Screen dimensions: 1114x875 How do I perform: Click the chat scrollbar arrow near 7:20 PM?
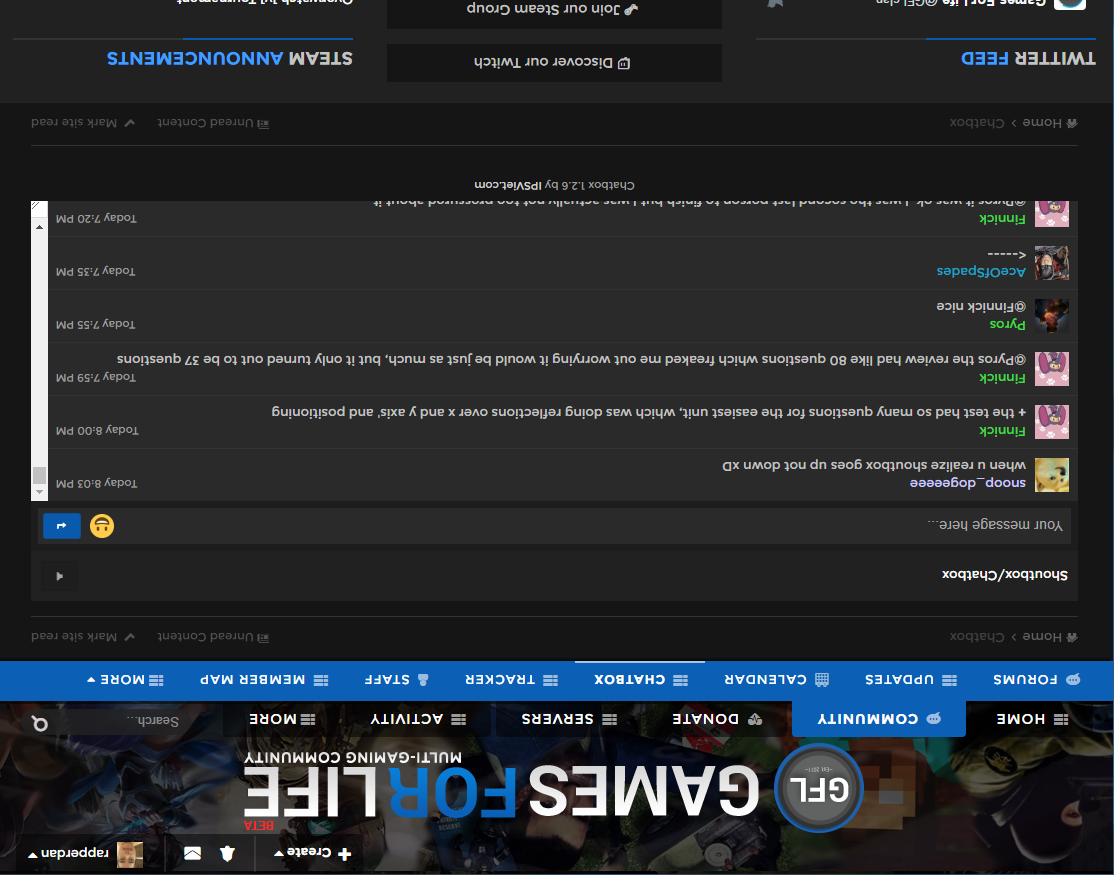pos(40,227)
